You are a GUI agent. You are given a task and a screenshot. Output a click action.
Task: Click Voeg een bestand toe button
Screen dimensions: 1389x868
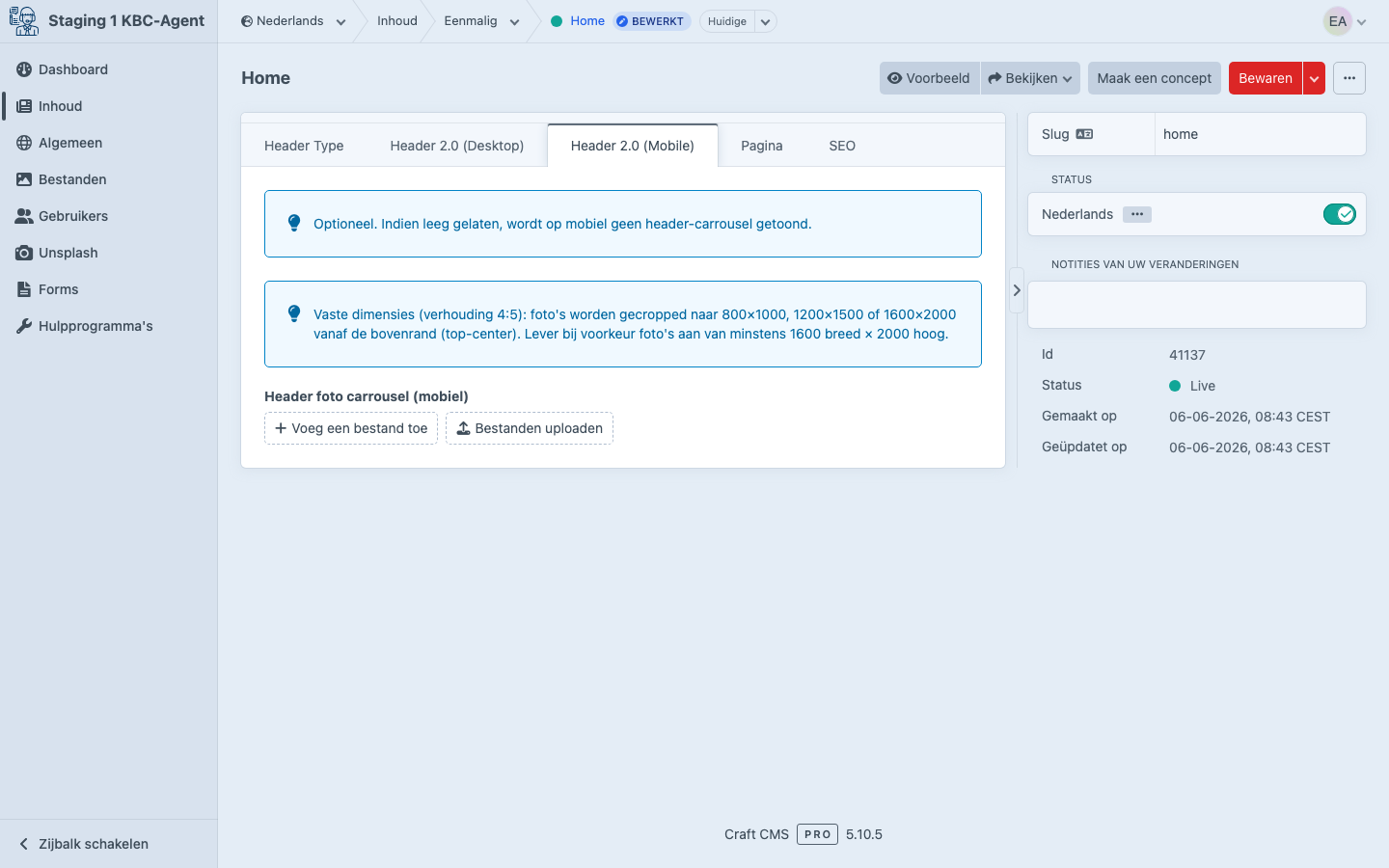(x=351, y=428)
